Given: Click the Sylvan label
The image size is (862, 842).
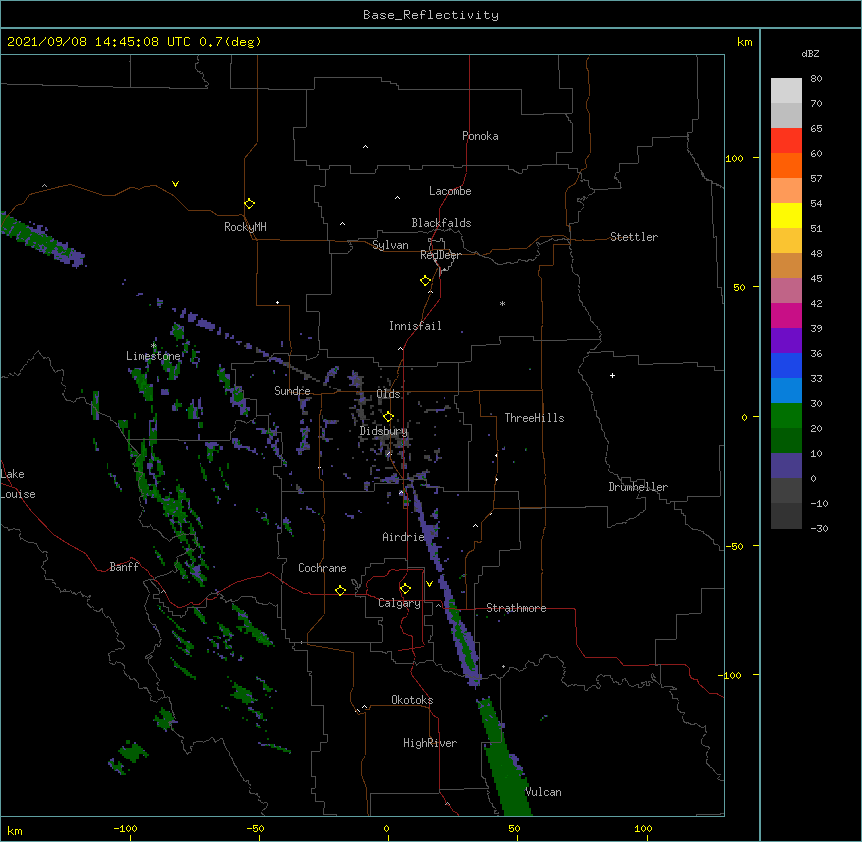Looking at the screenshot, I should 390,245.
